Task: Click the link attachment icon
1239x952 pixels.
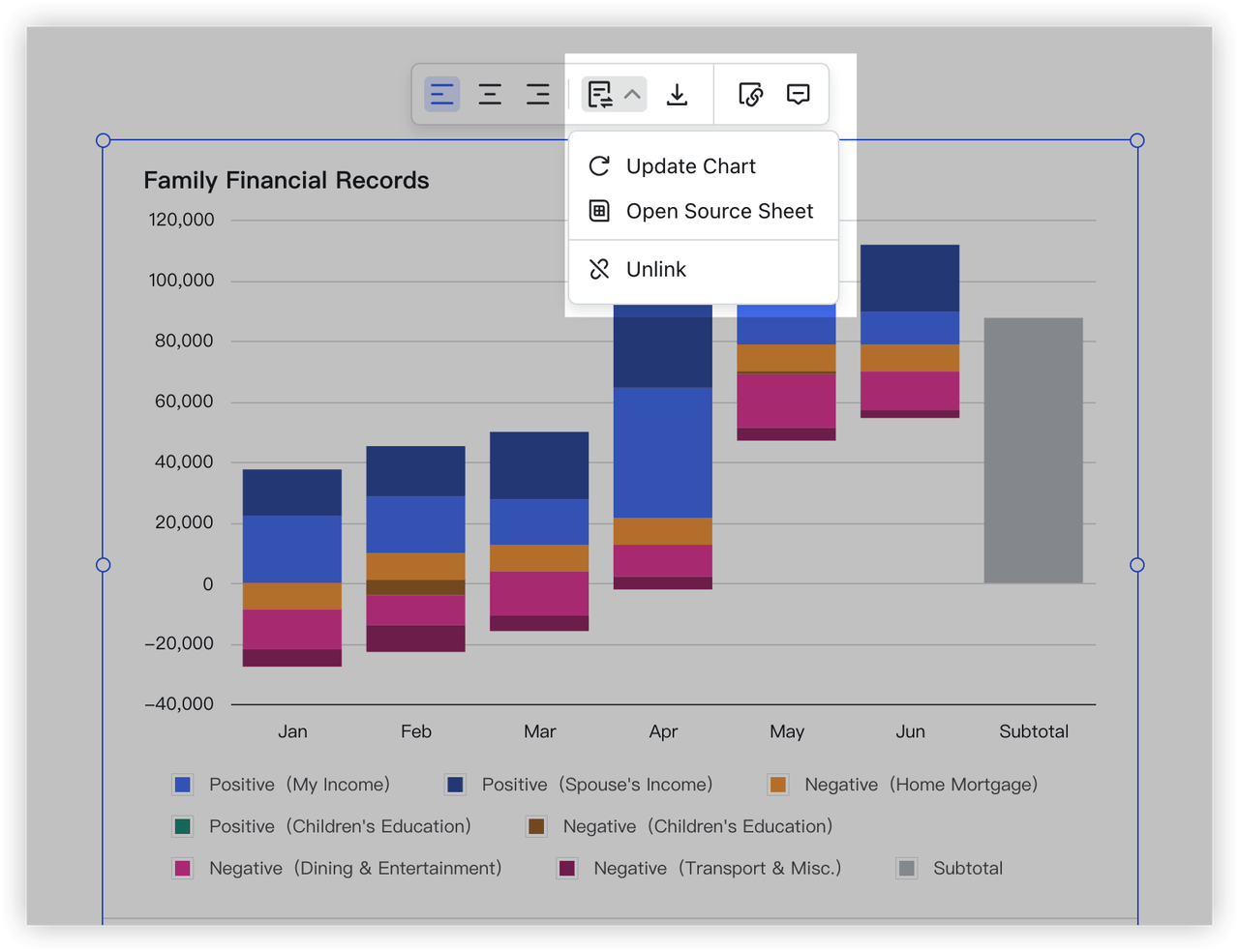Action: pyautogui.click(x=750, y=94)
